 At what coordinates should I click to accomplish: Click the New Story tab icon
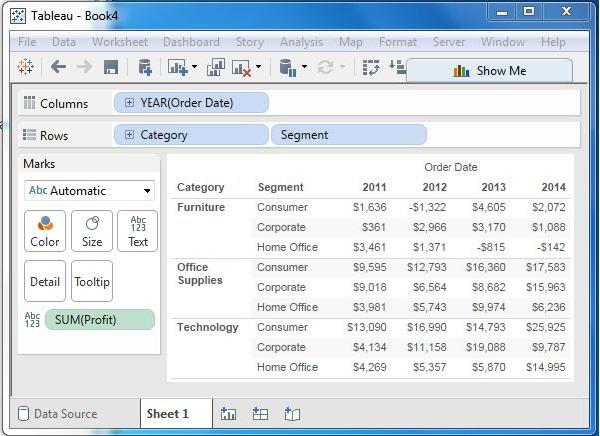[292, 413]
